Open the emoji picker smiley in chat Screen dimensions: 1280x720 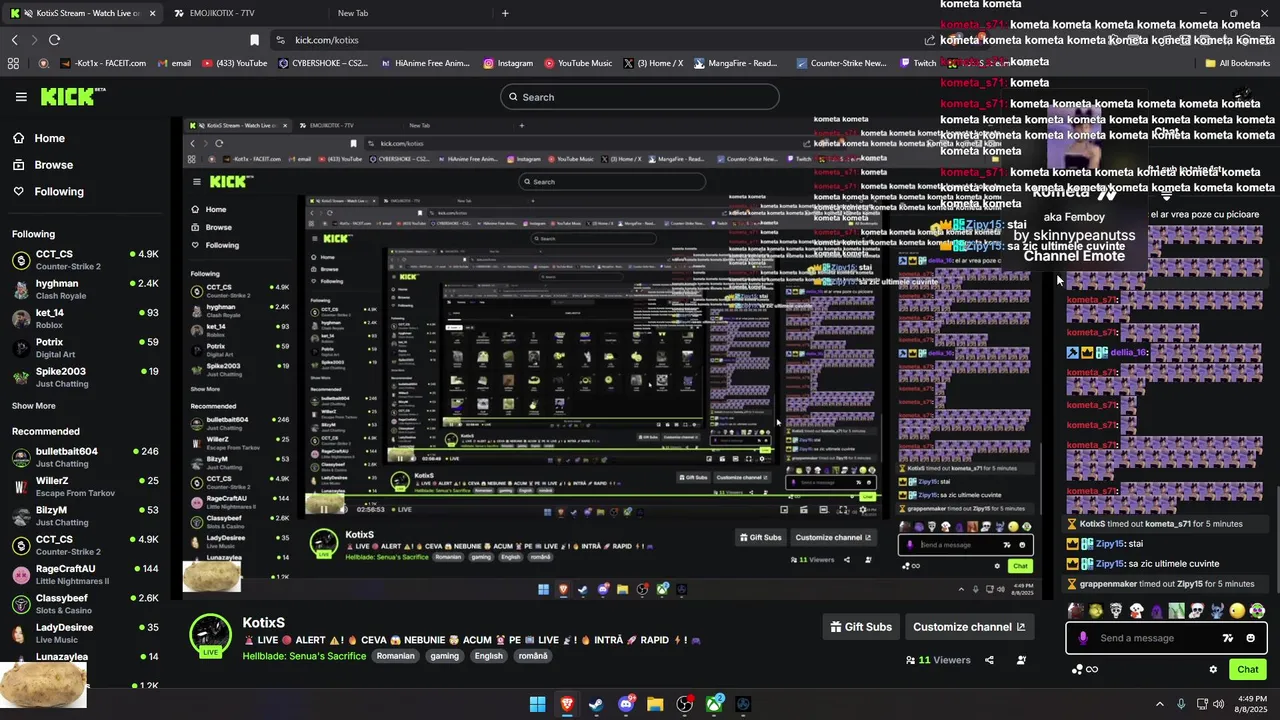point(1251,638)
